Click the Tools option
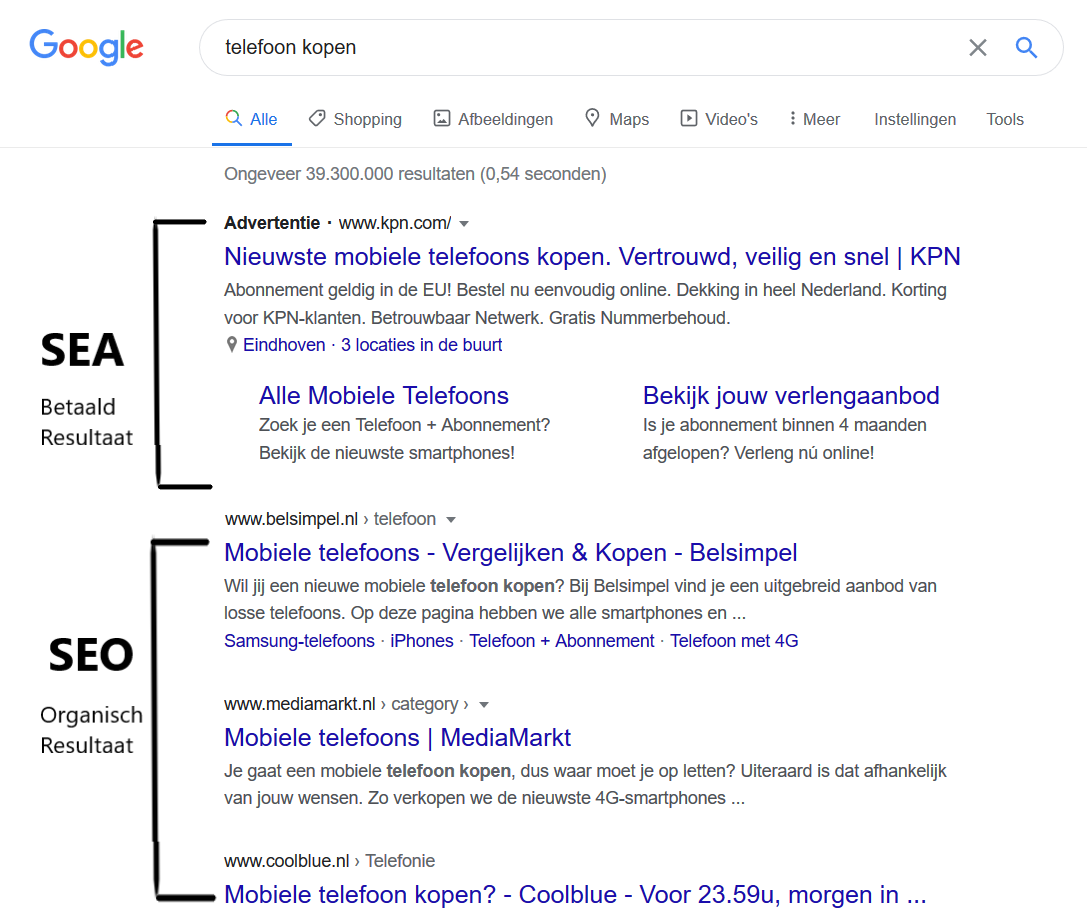 pyautogui.click(x=1005, y=119)
